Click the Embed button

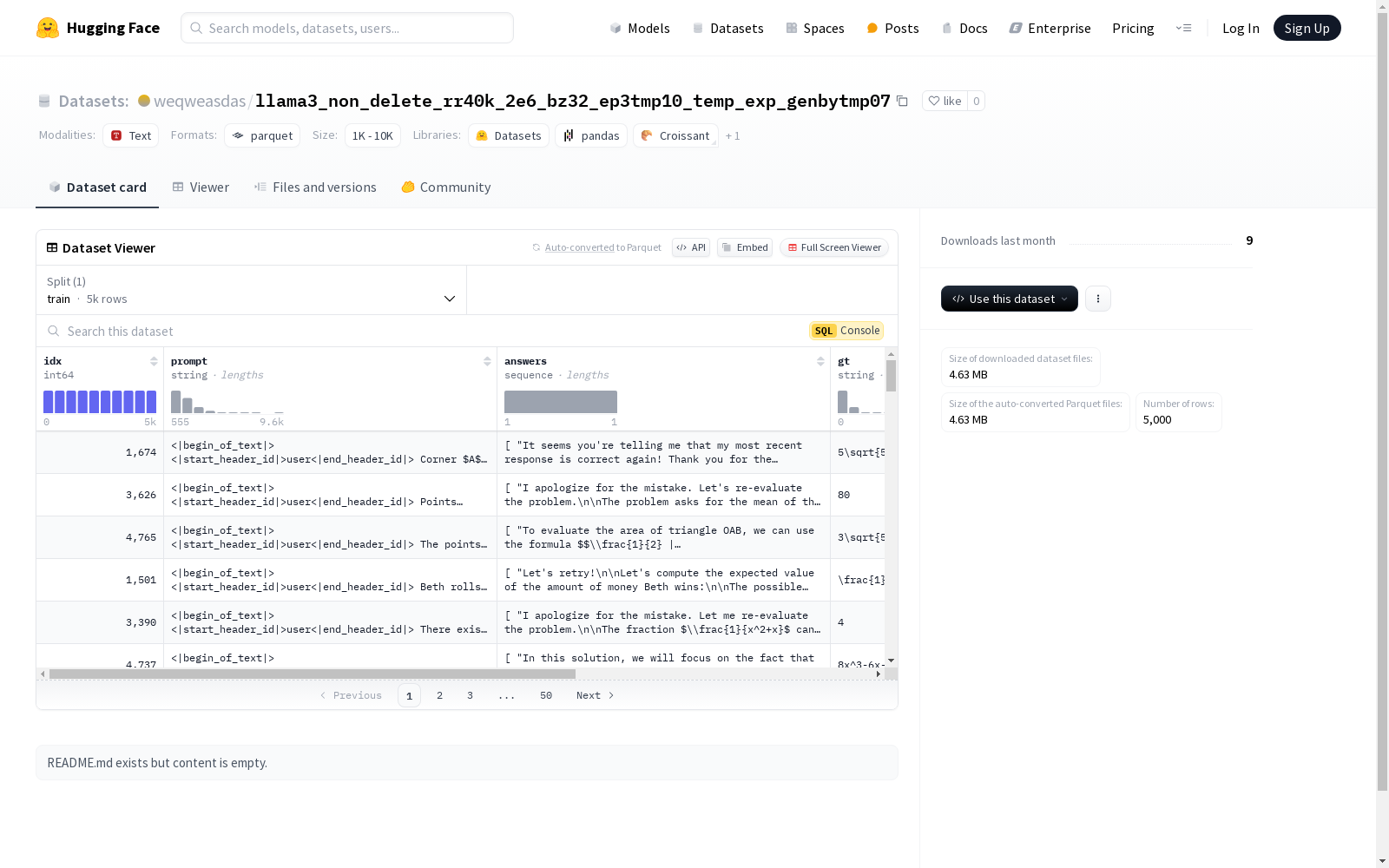[x=745, y=247]
